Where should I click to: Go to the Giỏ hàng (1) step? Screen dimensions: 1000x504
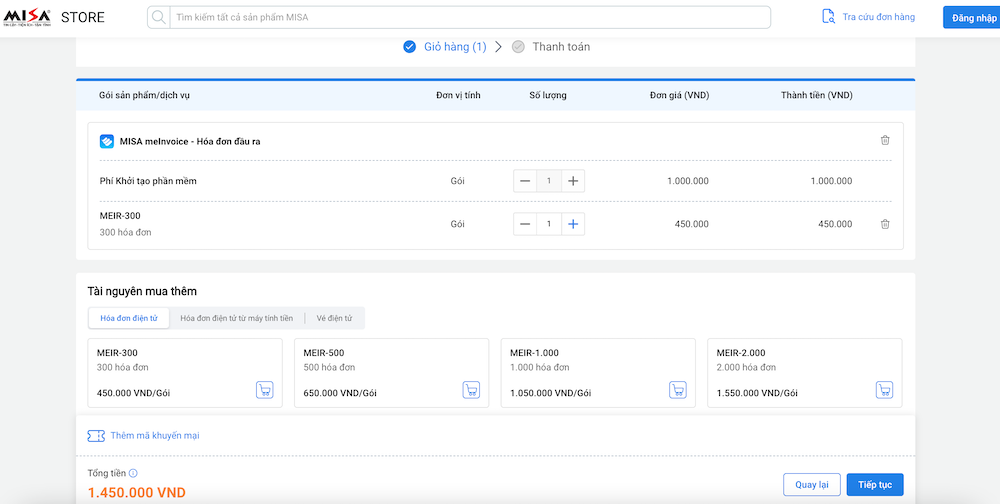pyautogui.click(x=455, y=47)
